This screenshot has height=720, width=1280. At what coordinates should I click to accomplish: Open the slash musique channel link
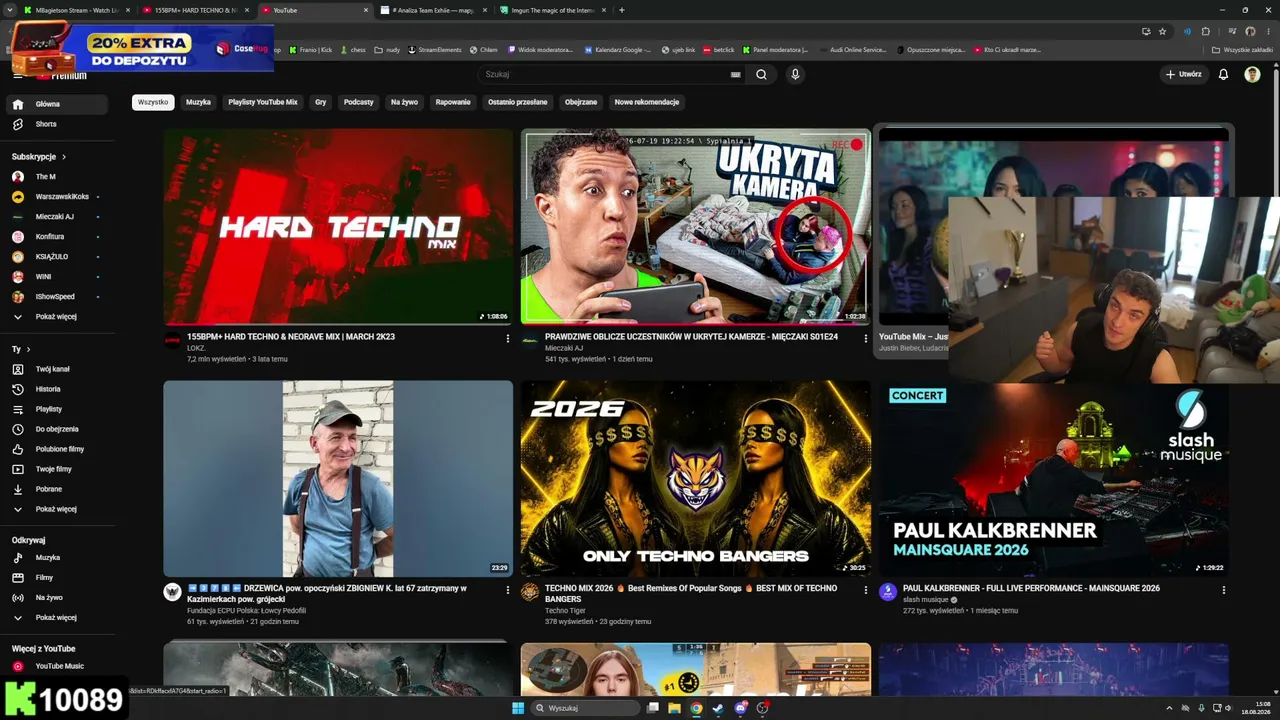(x=926, y=600)
